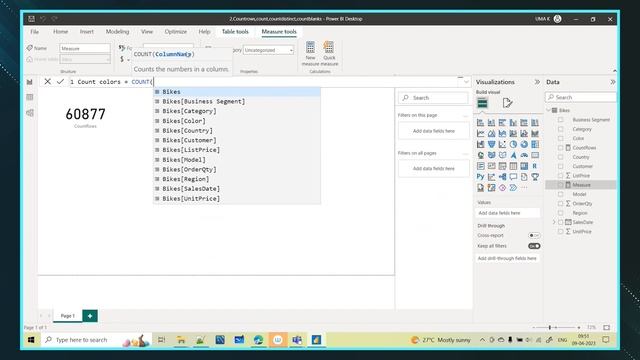Choose the Python visual
This screenshot has height=360, width=640.
click(480, 177)
